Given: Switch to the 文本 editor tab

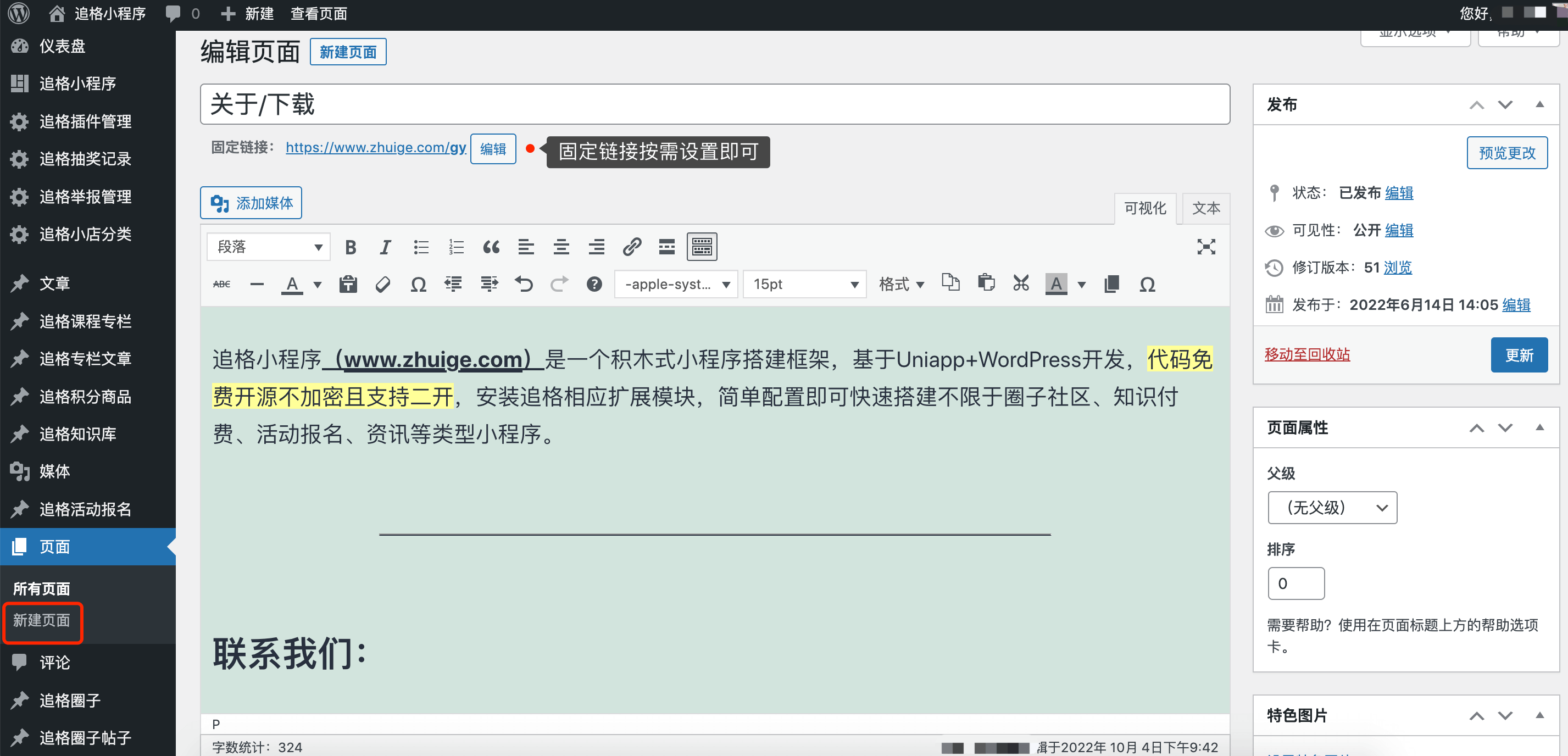Looking at the screenshot, I should pos(1206,209).
